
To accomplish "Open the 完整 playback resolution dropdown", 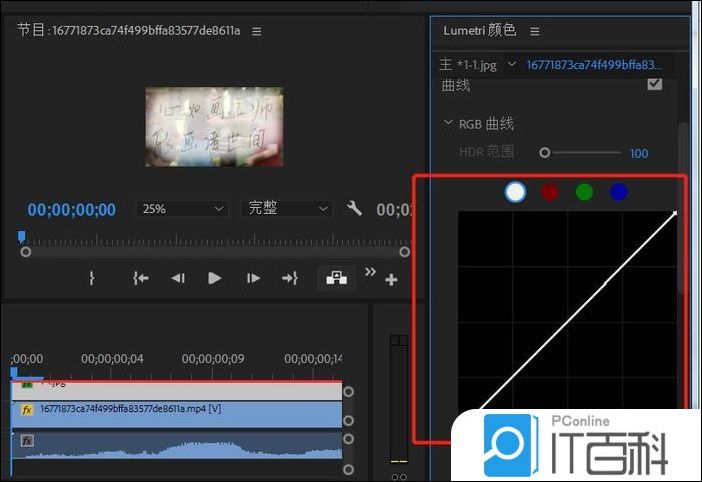I will pos(287,209).
